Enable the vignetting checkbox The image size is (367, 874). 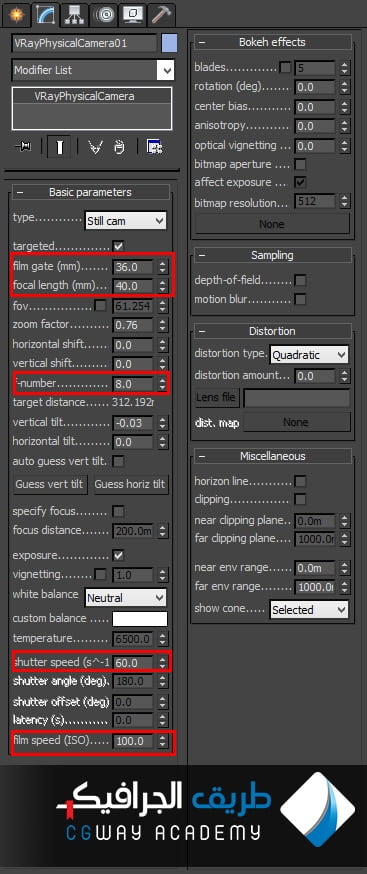pyautogui.click(x=100, y=574)
